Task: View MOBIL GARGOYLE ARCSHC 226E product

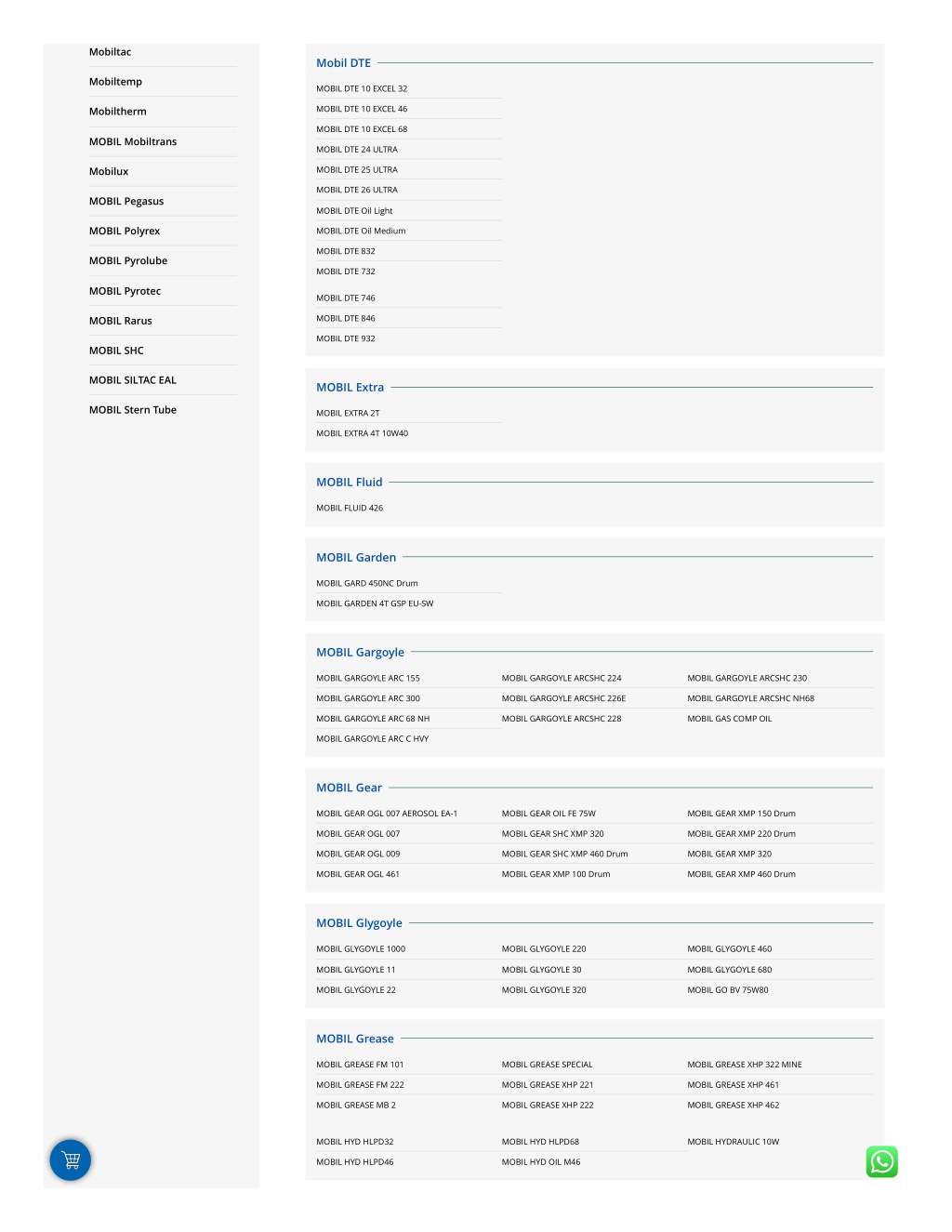Action: click(x=563, y=698)
